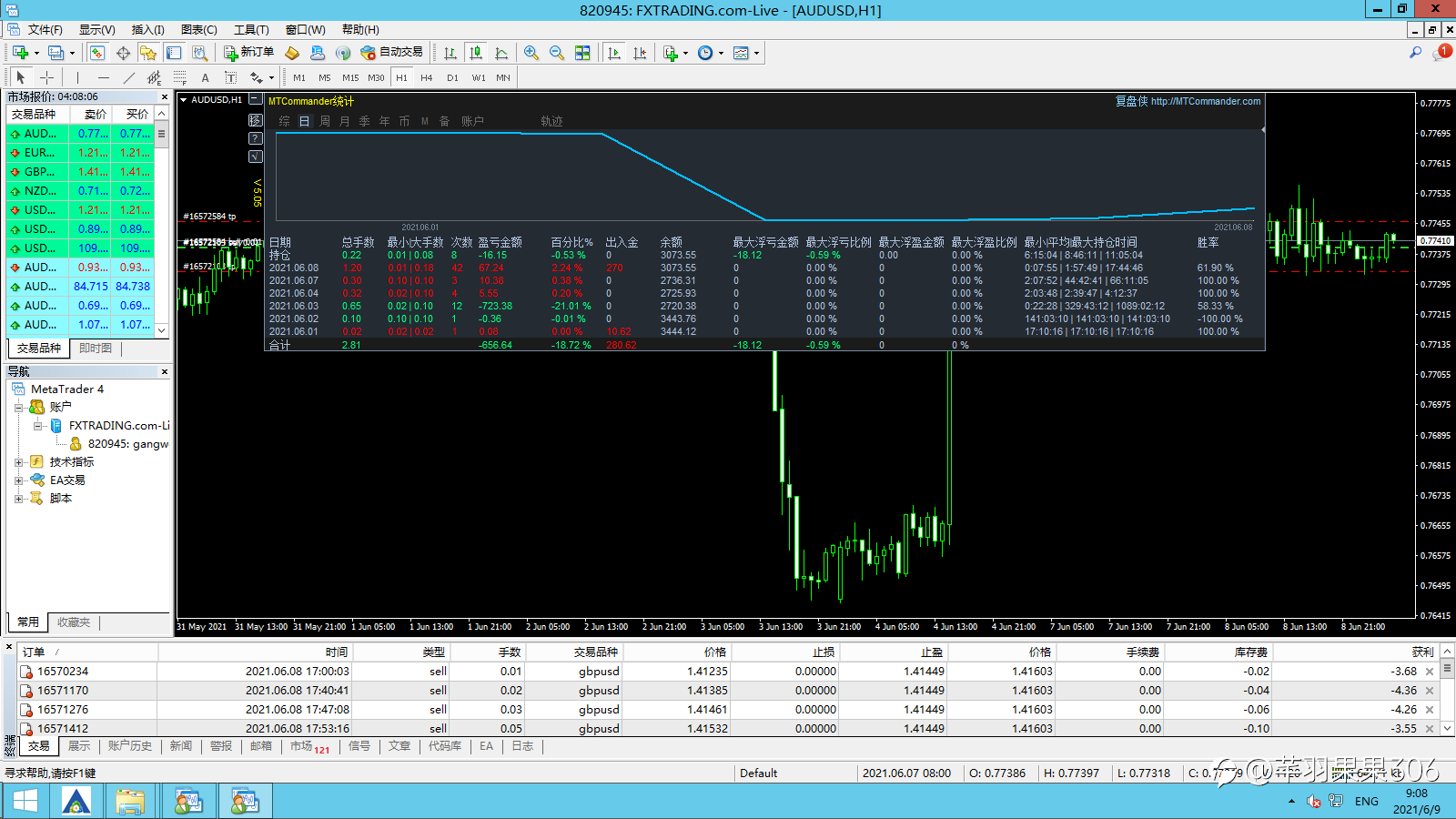Click the MTCommander question mark help icon
1456x819 pixels.
coord(256,138)
